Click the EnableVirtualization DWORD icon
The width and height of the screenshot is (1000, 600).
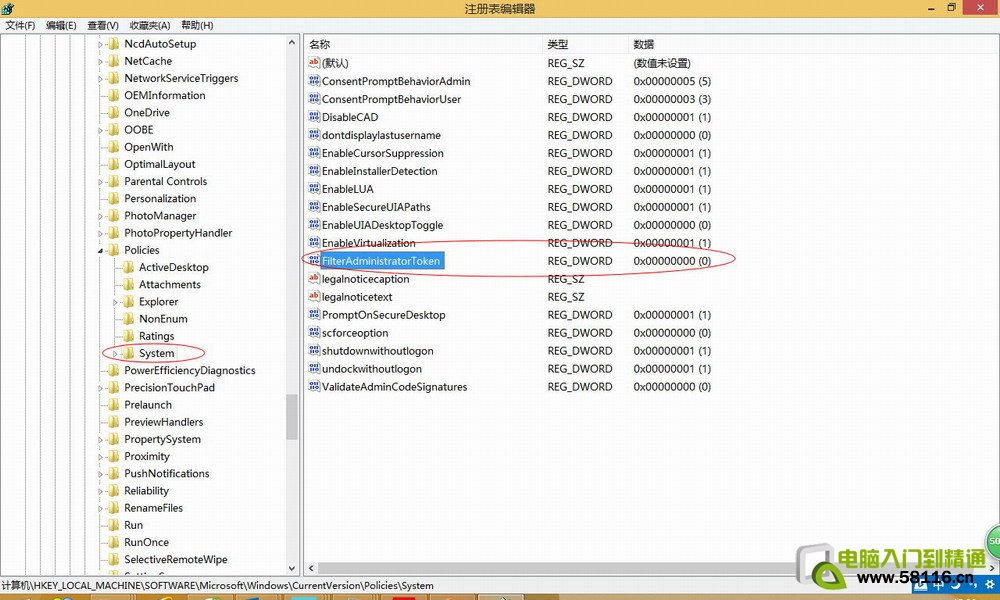click(x=314, y=242)
